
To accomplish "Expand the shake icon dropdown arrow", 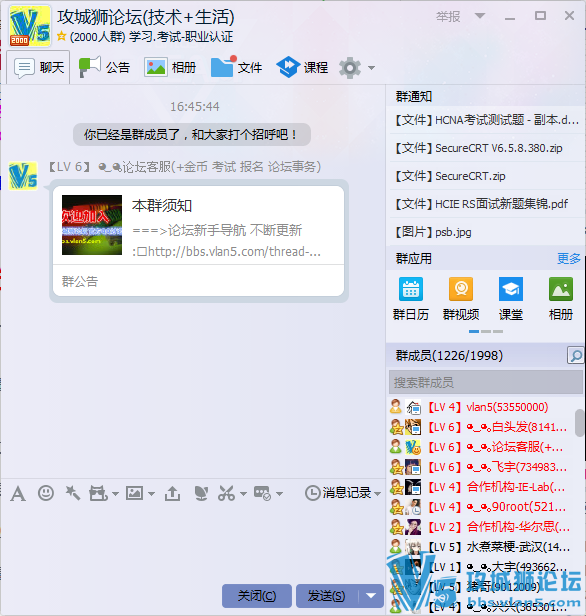I will point(115,493).
